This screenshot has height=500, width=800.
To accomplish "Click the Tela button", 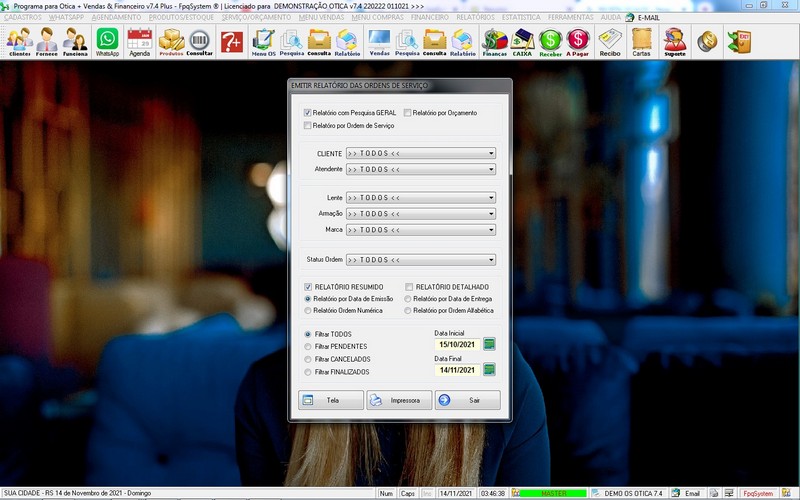I will tap(331, 400).
